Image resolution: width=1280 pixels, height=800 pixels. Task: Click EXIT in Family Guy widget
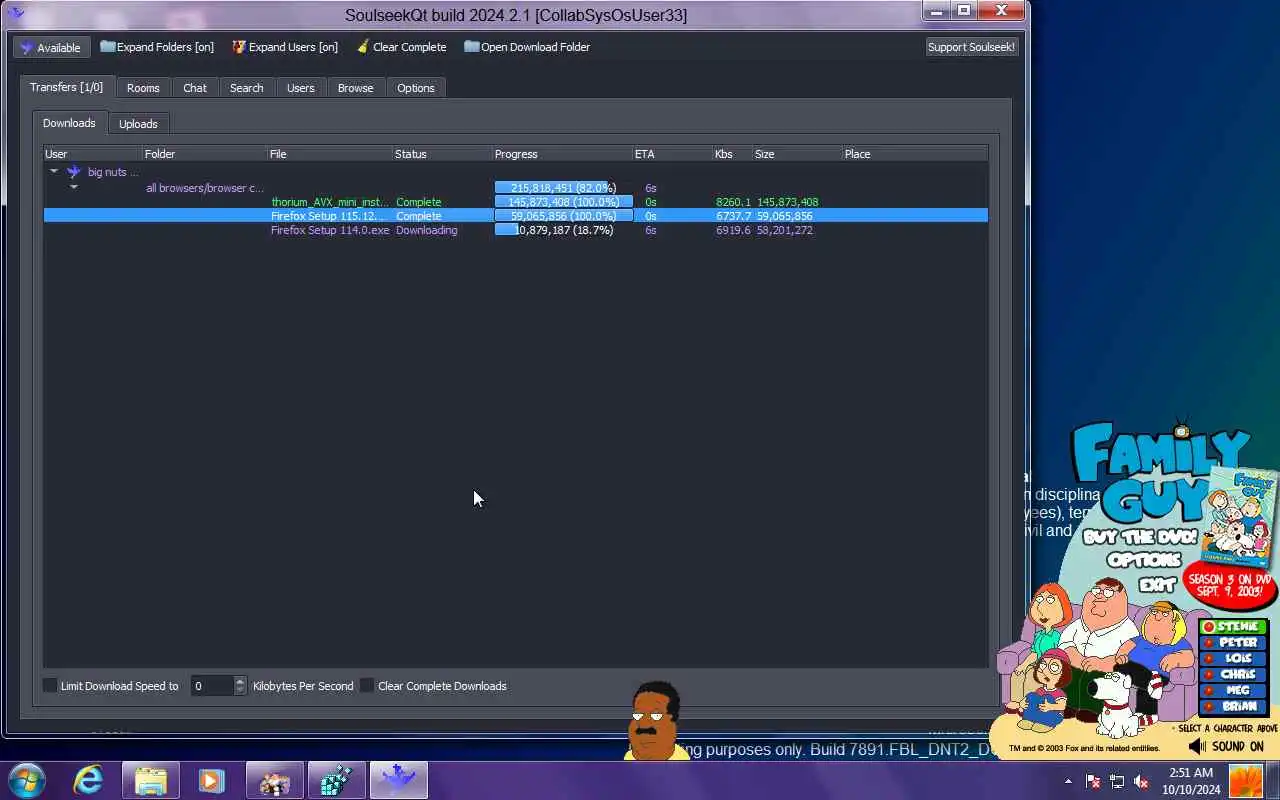coord(1157,585)
